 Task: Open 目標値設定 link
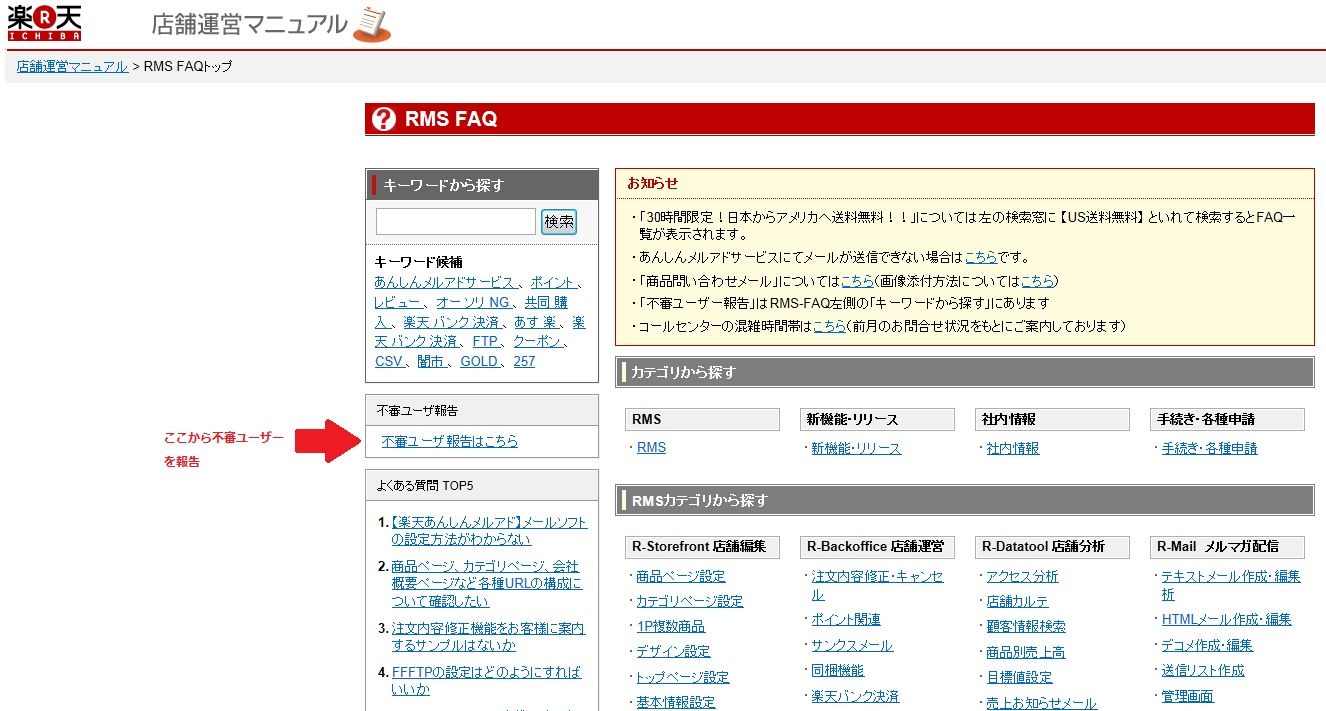(x=1019, y=677)
